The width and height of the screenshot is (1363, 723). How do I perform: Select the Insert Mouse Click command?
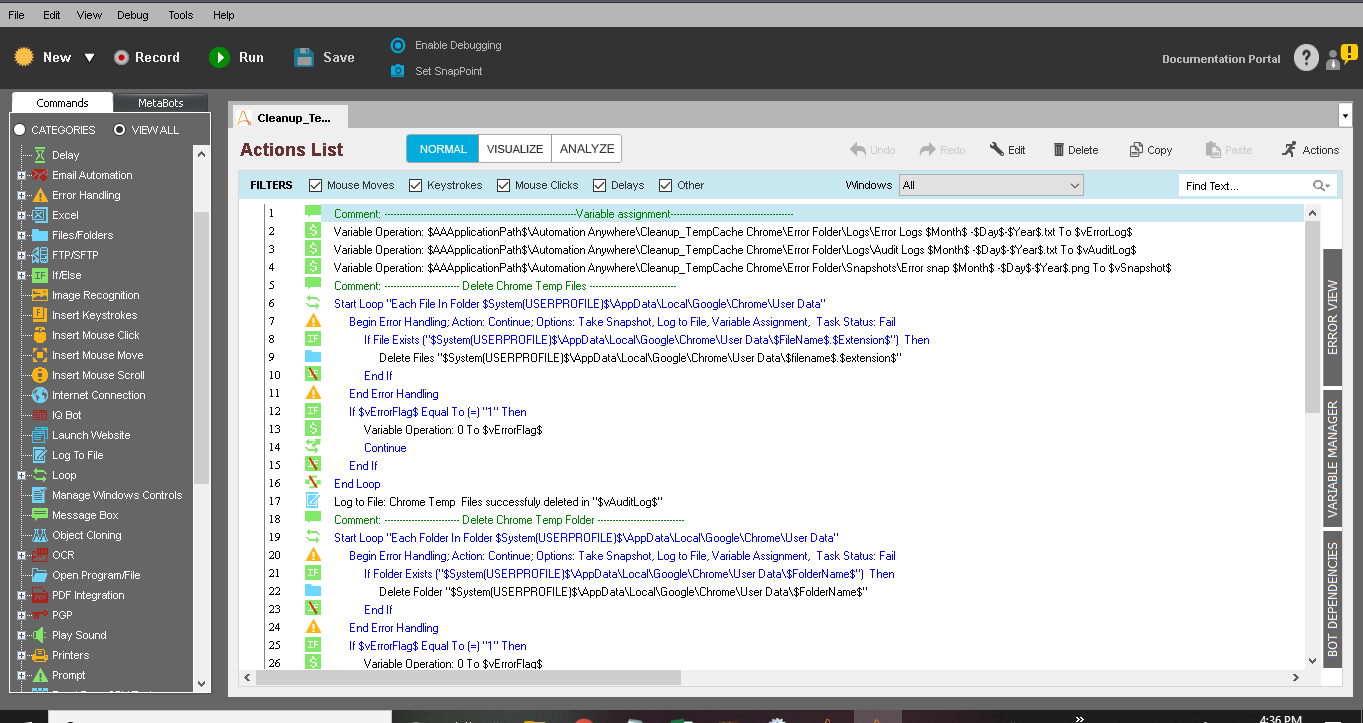point(95,335)
